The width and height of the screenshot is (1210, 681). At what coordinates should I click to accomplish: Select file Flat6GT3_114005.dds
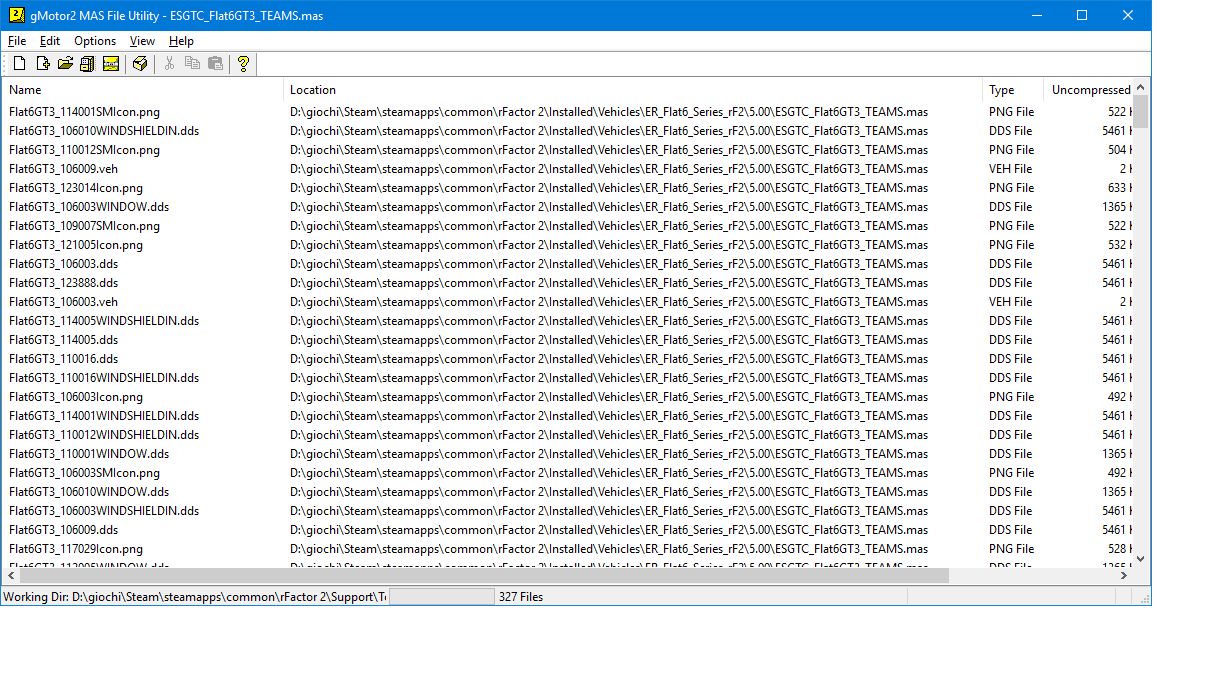(x=63, y=340)
